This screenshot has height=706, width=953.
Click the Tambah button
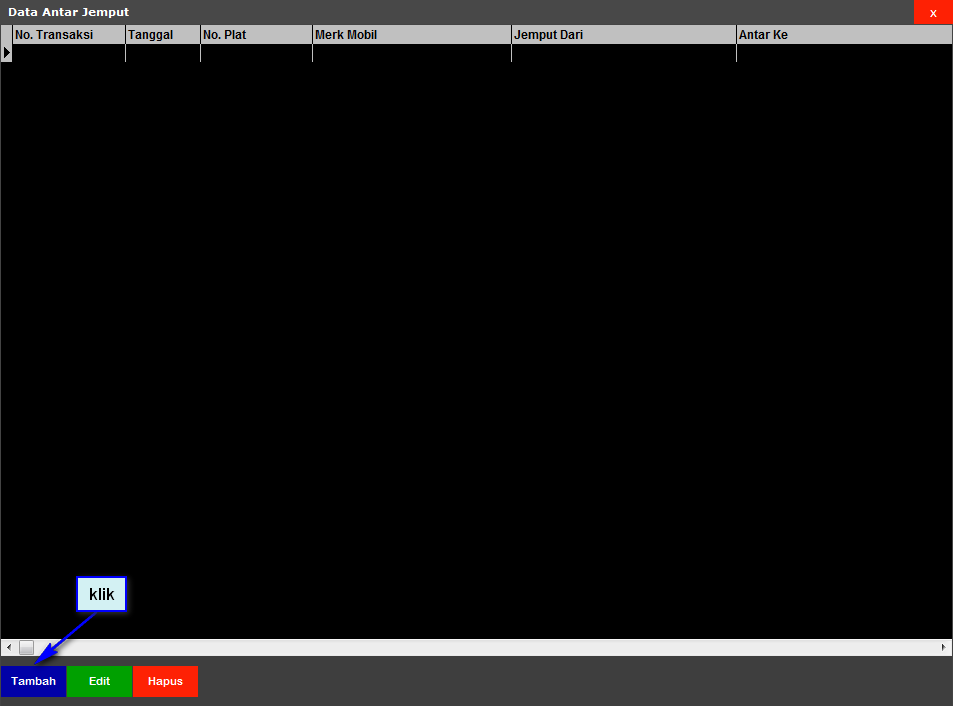coord(33,681)
